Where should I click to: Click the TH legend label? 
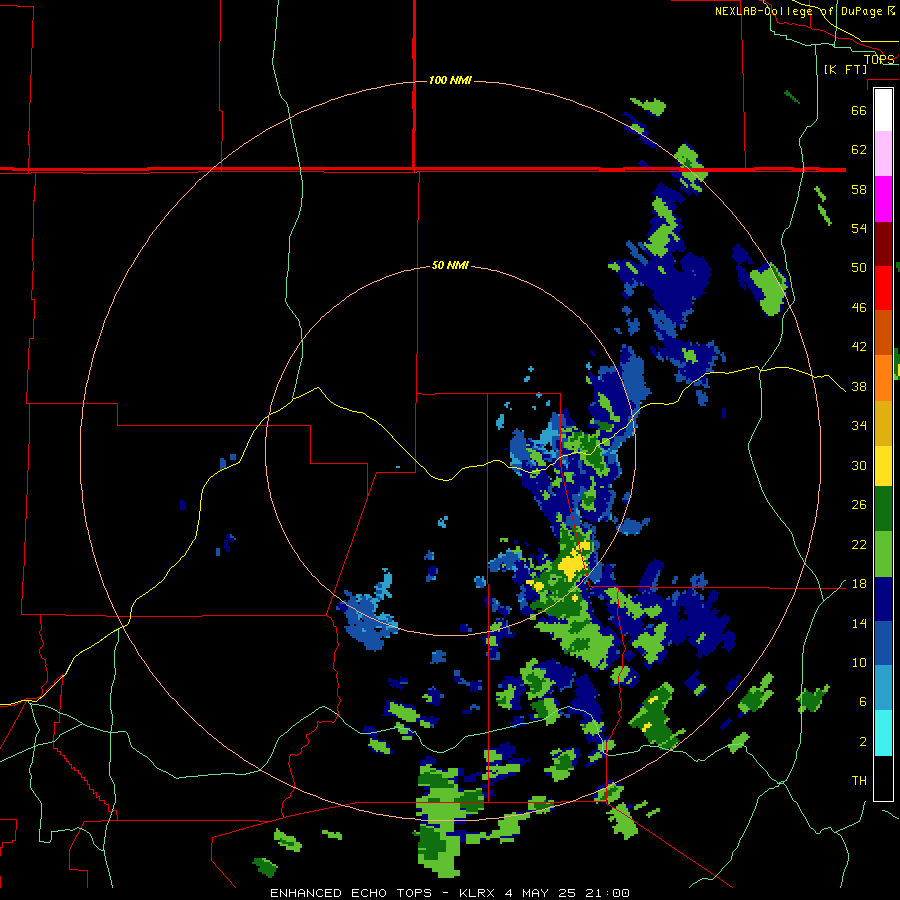[859, 781]
